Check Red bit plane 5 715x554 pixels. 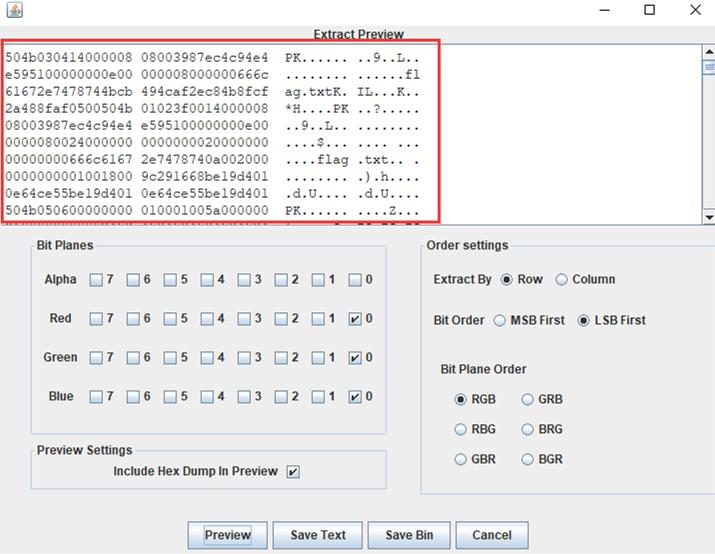[x=170, y=319]
